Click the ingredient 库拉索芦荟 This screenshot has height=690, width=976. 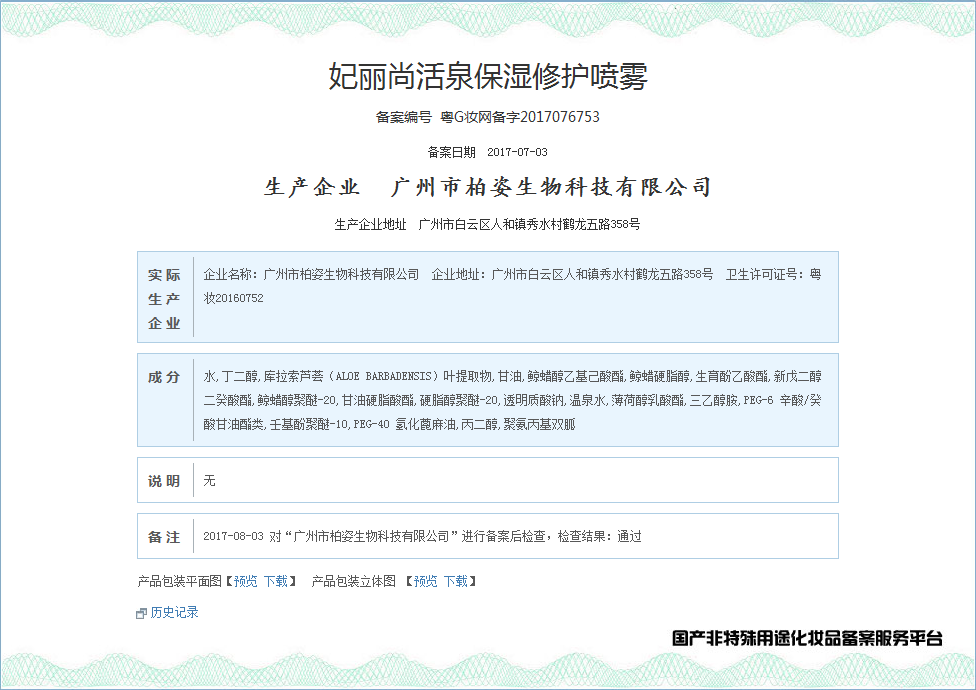[294, 376]
